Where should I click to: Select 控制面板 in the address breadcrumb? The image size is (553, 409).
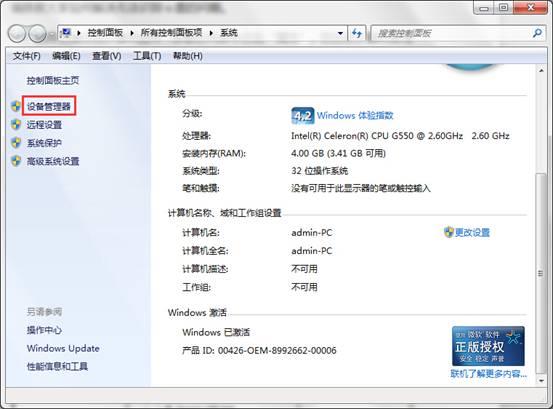105,33
